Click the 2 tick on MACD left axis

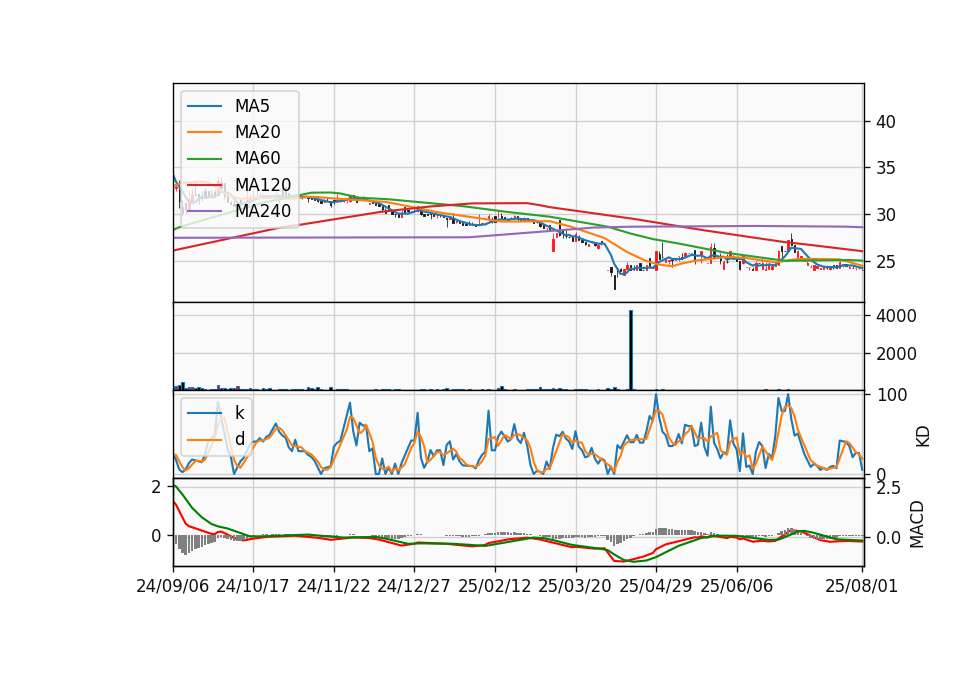click(157, 487)
